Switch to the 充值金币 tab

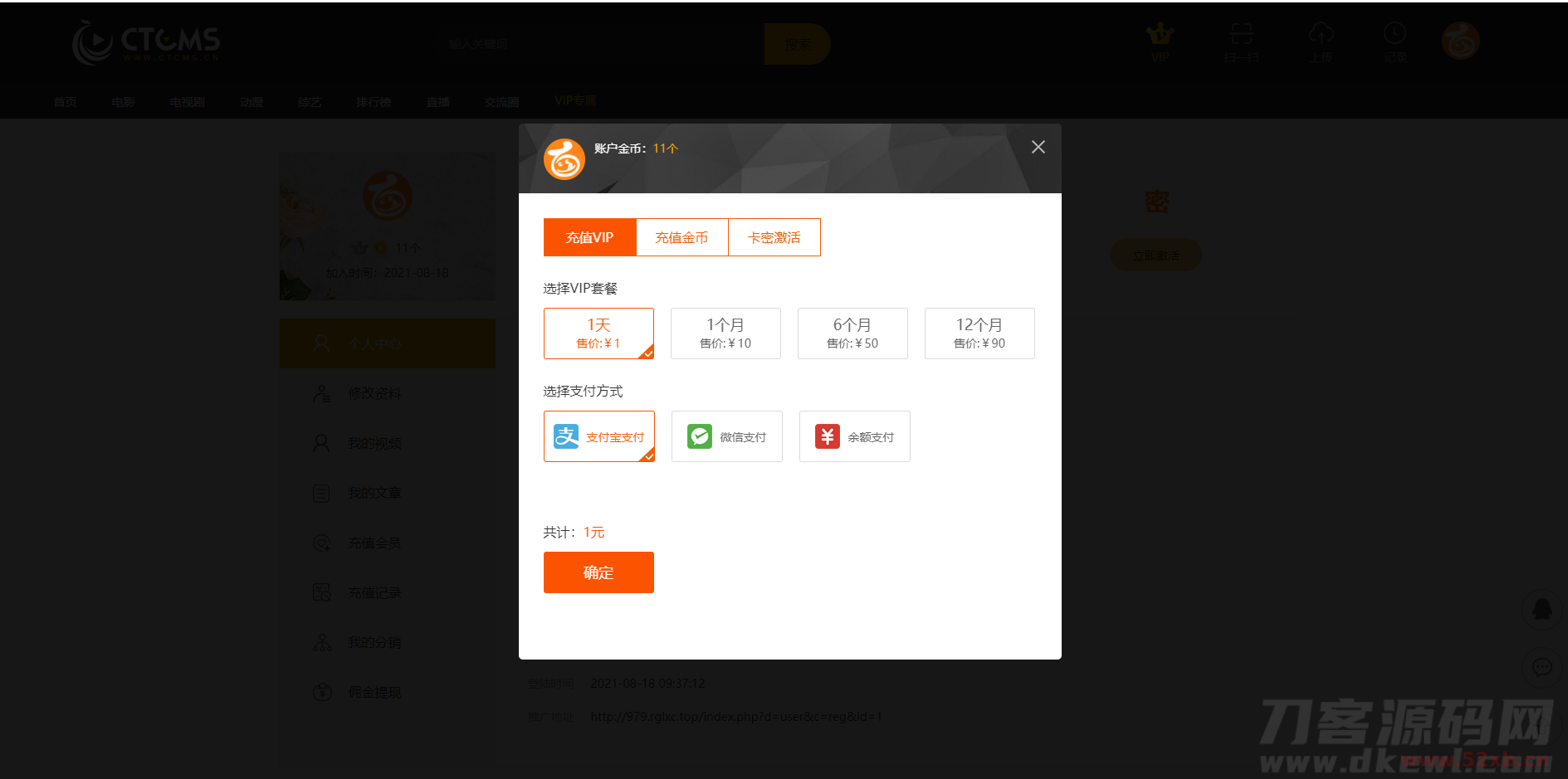coord(681,238)
